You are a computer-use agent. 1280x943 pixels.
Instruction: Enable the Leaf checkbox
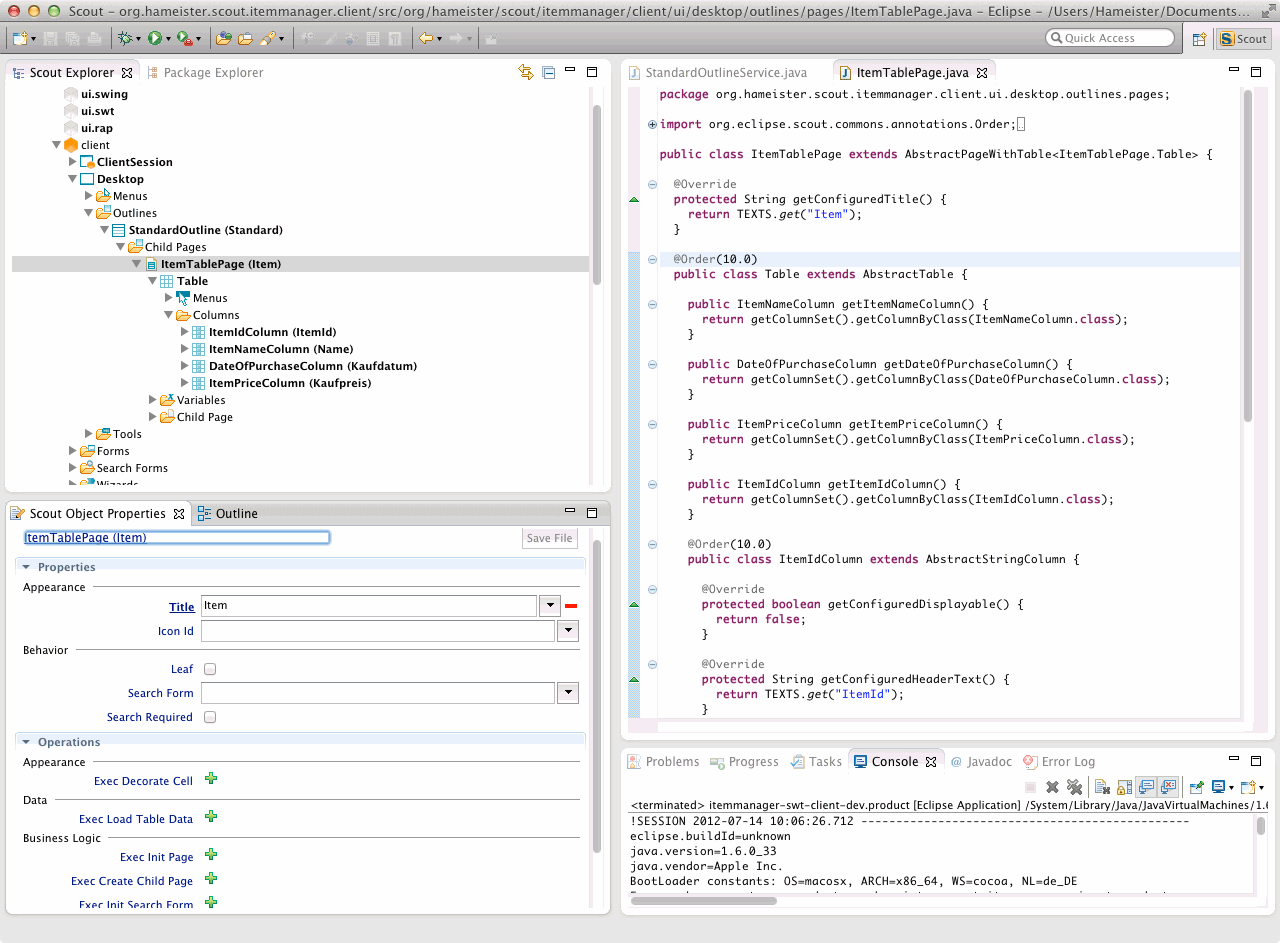point(210,669)
